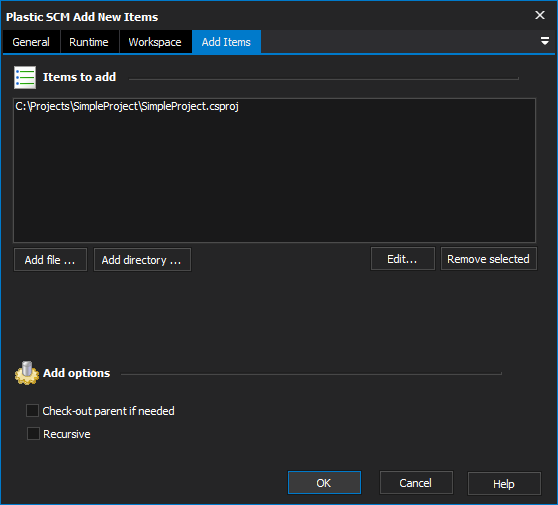The height and width of the screenshot is (505, 558).
Task: Confirm with the OK button
Action: (x=324, y=483)
